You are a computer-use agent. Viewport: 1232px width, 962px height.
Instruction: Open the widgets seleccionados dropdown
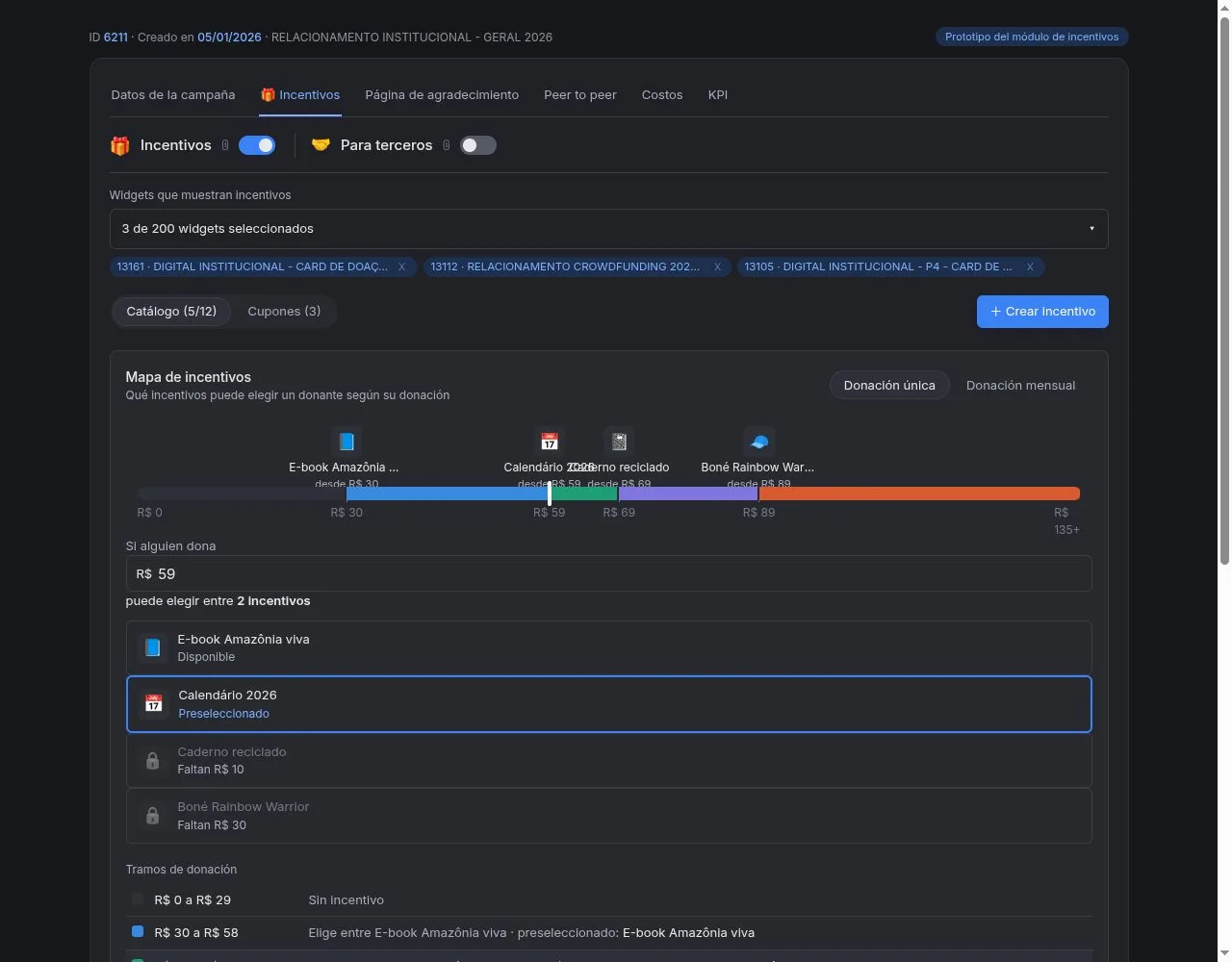(x=608, y=229)
